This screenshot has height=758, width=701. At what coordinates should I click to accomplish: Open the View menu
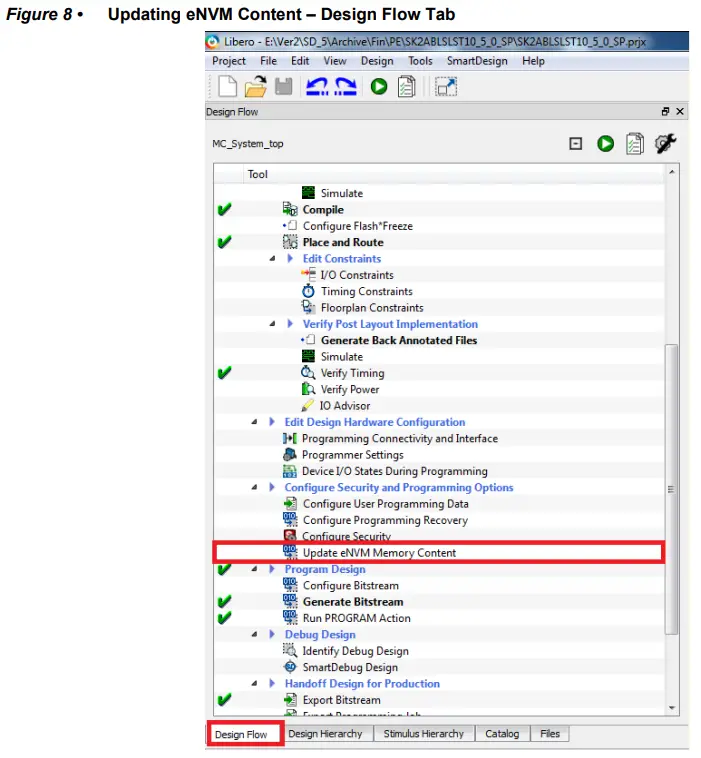click(x=335, y=61)
